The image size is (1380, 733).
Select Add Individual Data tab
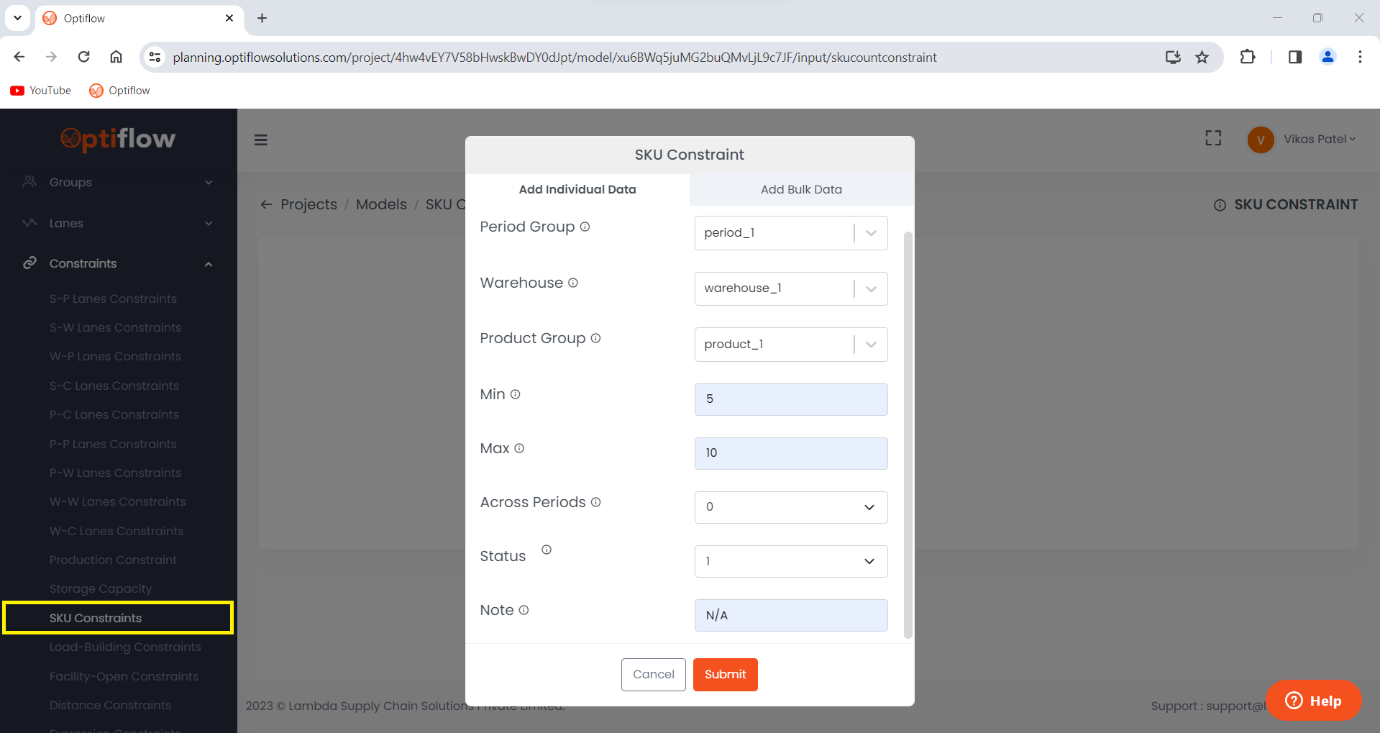pyautogui.click(x=577, y=190)
